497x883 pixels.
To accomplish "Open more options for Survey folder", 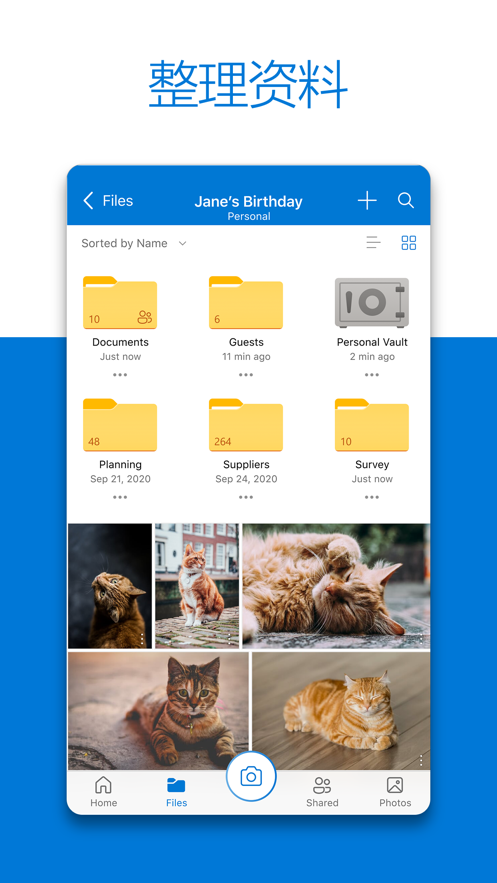I will [371, 497].
